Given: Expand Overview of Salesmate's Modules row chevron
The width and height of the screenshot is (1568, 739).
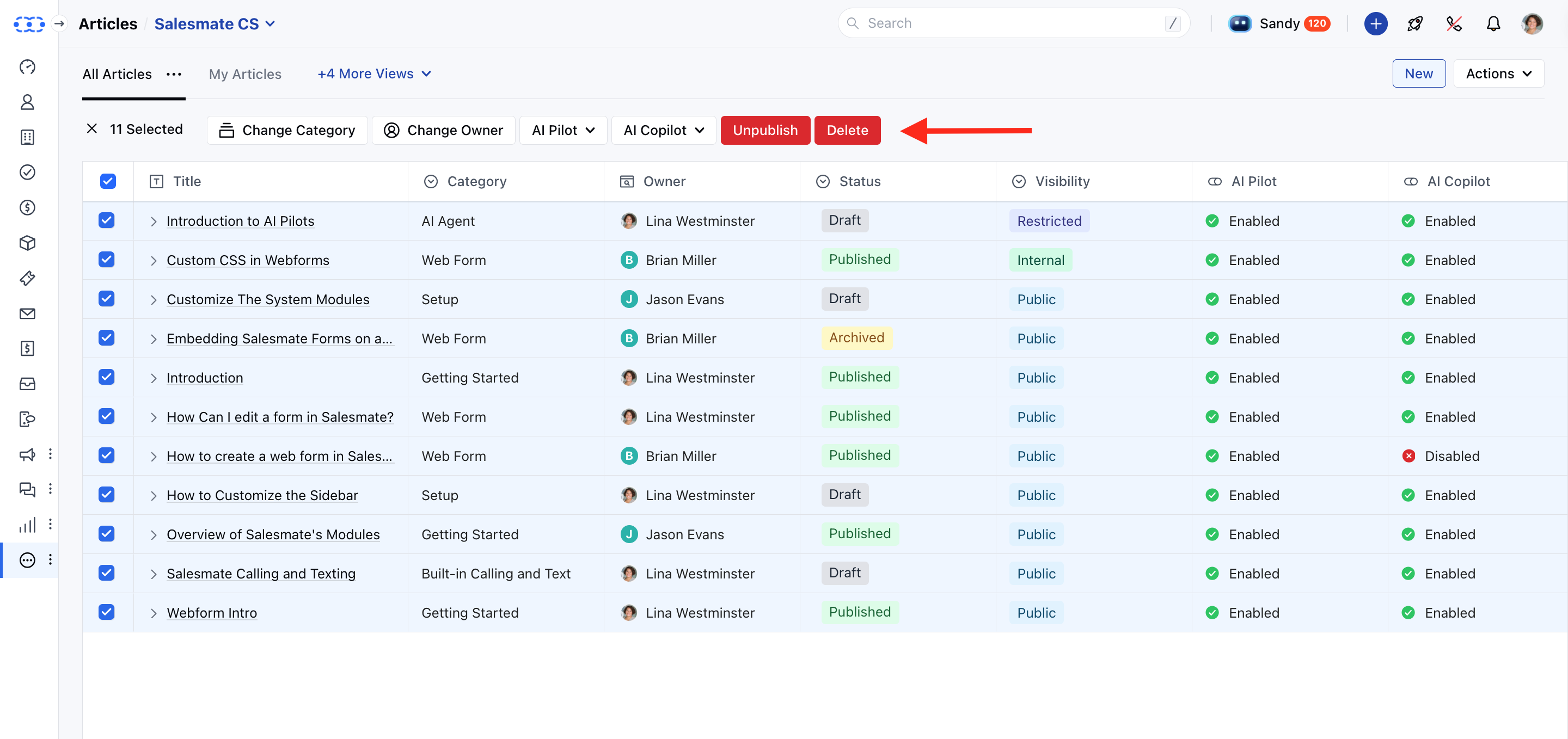Looking at the screenshot, I should tap(154, 534).
